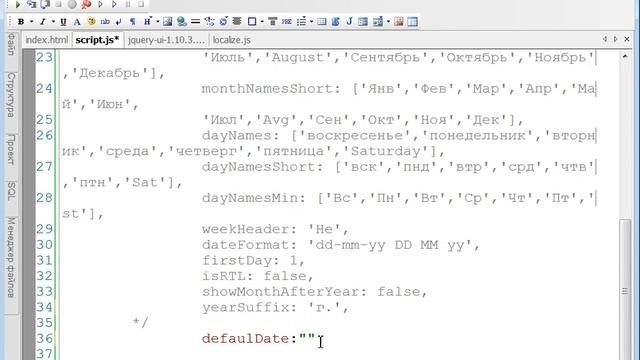
Task: Insert paragraph with the pilcrow icon
Action: click(133, 22)
